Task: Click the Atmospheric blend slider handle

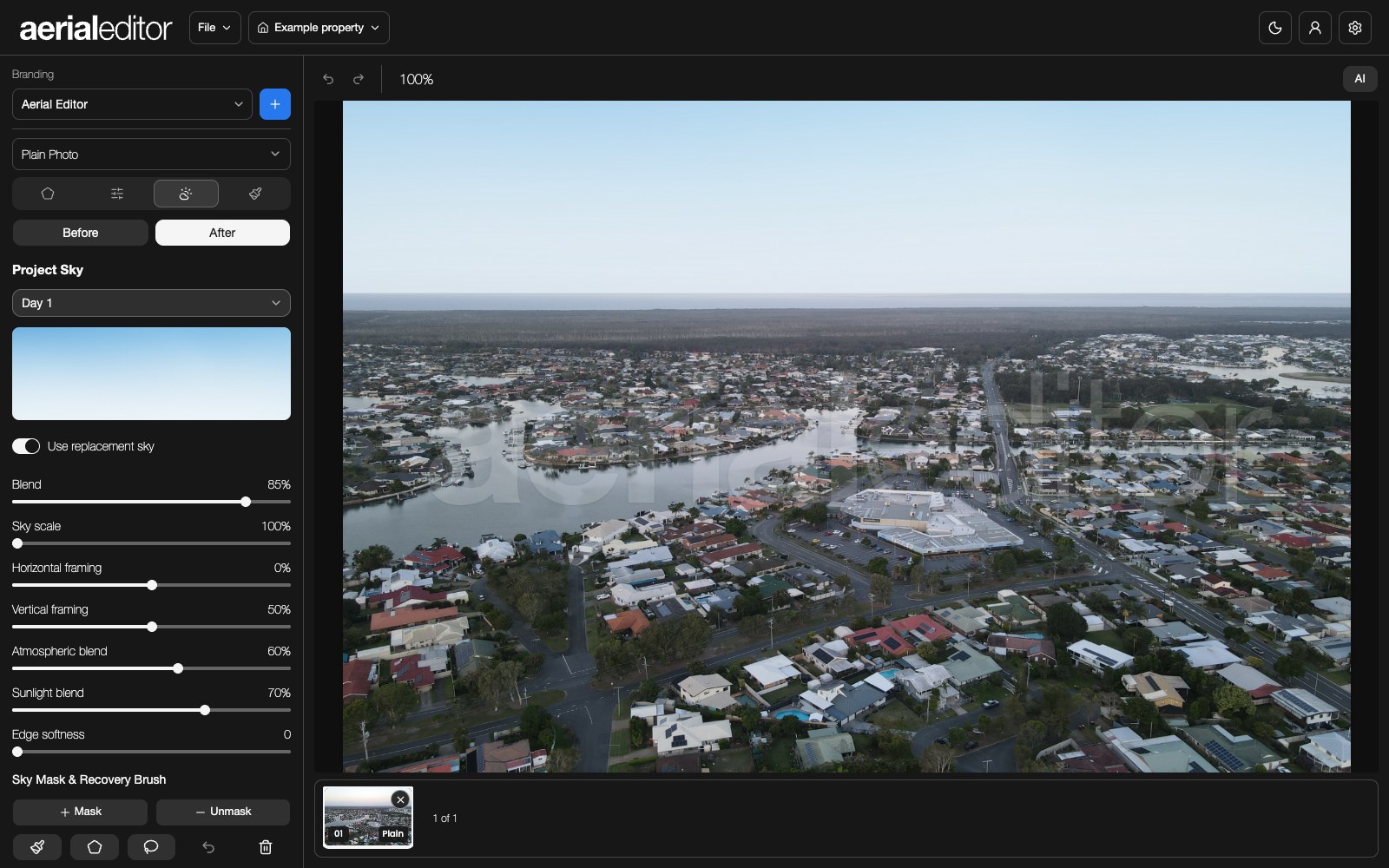Action: 178,668
